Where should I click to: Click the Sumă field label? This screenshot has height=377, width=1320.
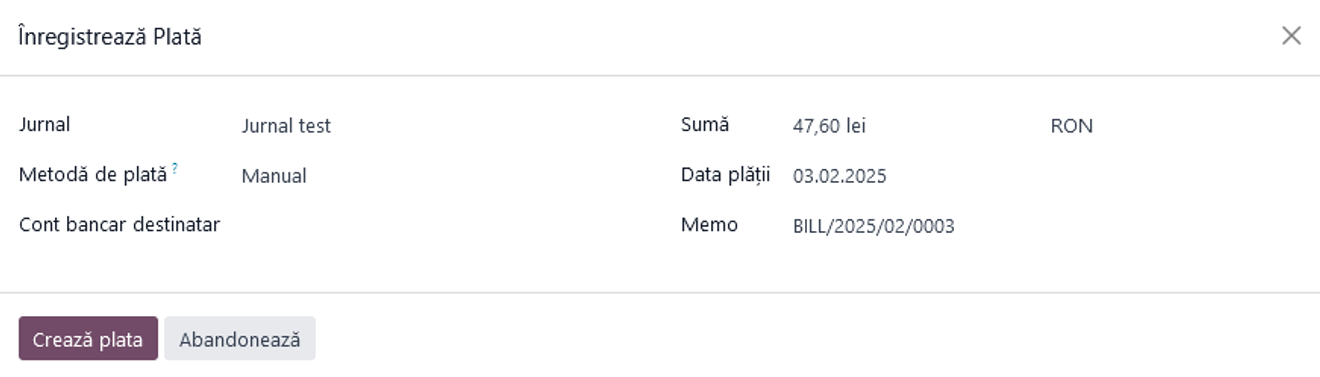[x=705, y=125]
